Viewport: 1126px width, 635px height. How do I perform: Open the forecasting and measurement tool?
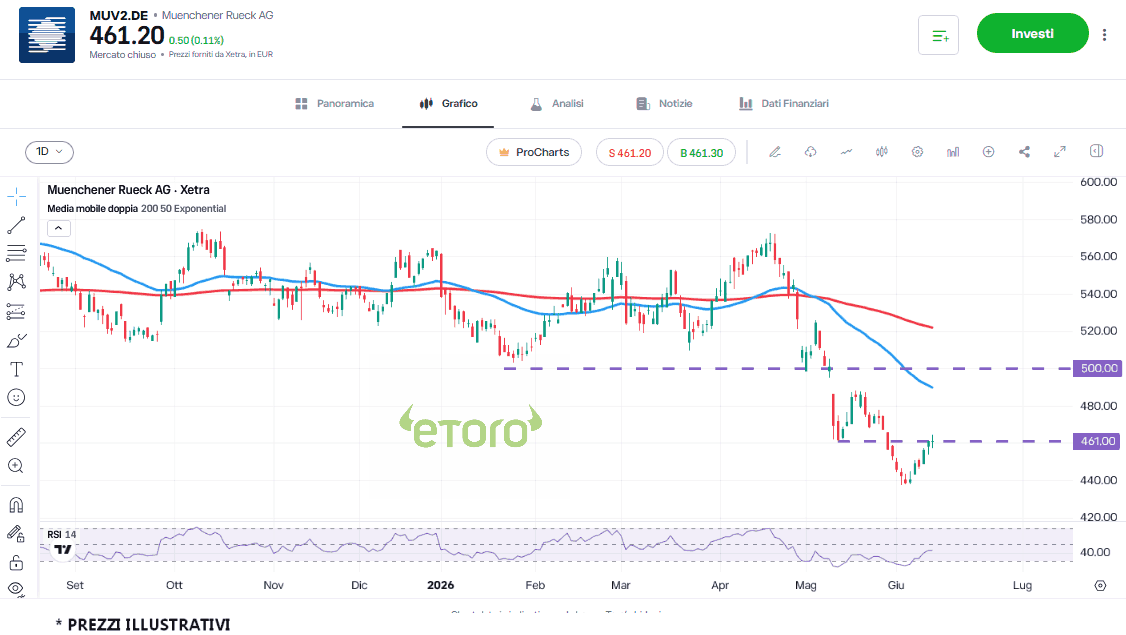tap(16, 311)
